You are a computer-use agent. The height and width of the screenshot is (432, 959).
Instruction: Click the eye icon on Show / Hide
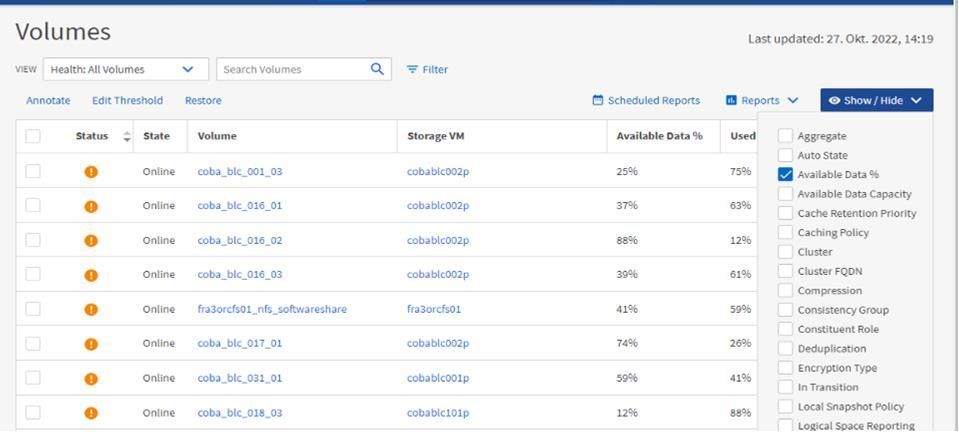834,100
